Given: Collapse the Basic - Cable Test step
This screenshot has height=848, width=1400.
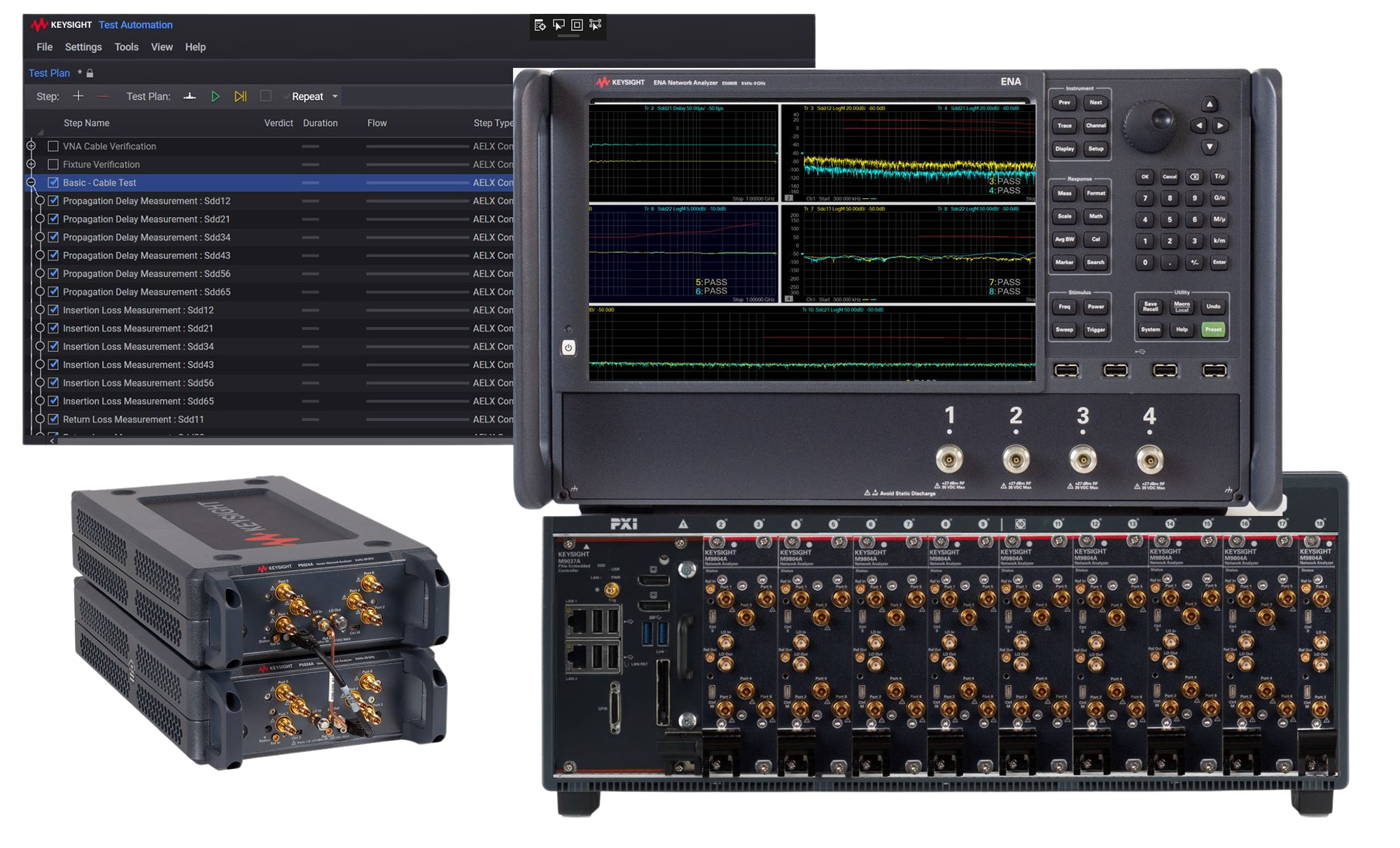Looking at the screenshot, I should [31, 182].
